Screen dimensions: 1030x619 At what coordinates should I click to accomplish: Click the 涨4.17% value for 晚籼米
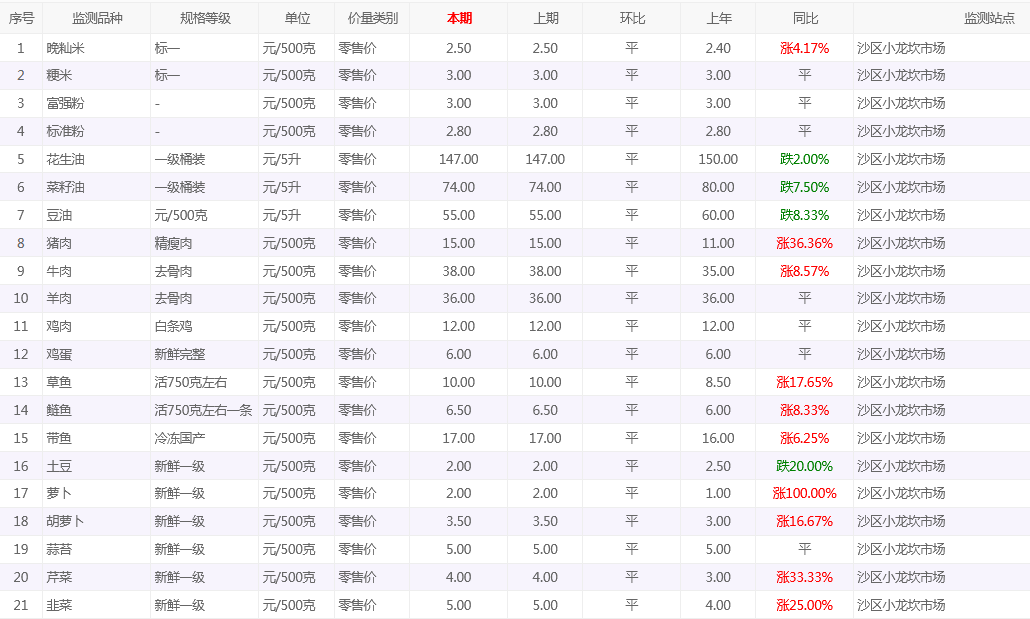click(x=805, y=48)
